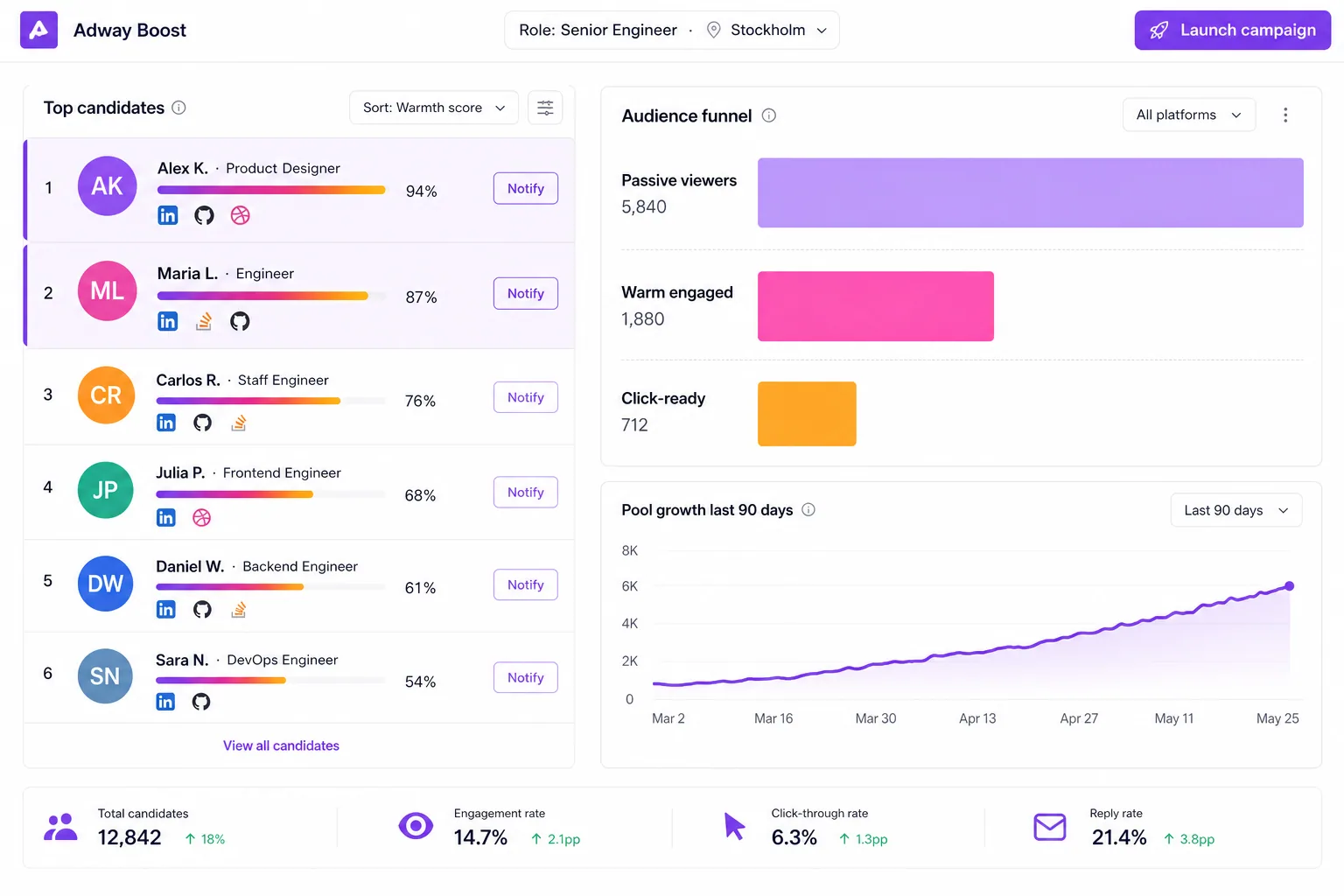Image resolution: width=1344 pixels, height=896 pixels.
Task: Notify Alex K.
Action: pyautogui.click(x=526, y=188)
